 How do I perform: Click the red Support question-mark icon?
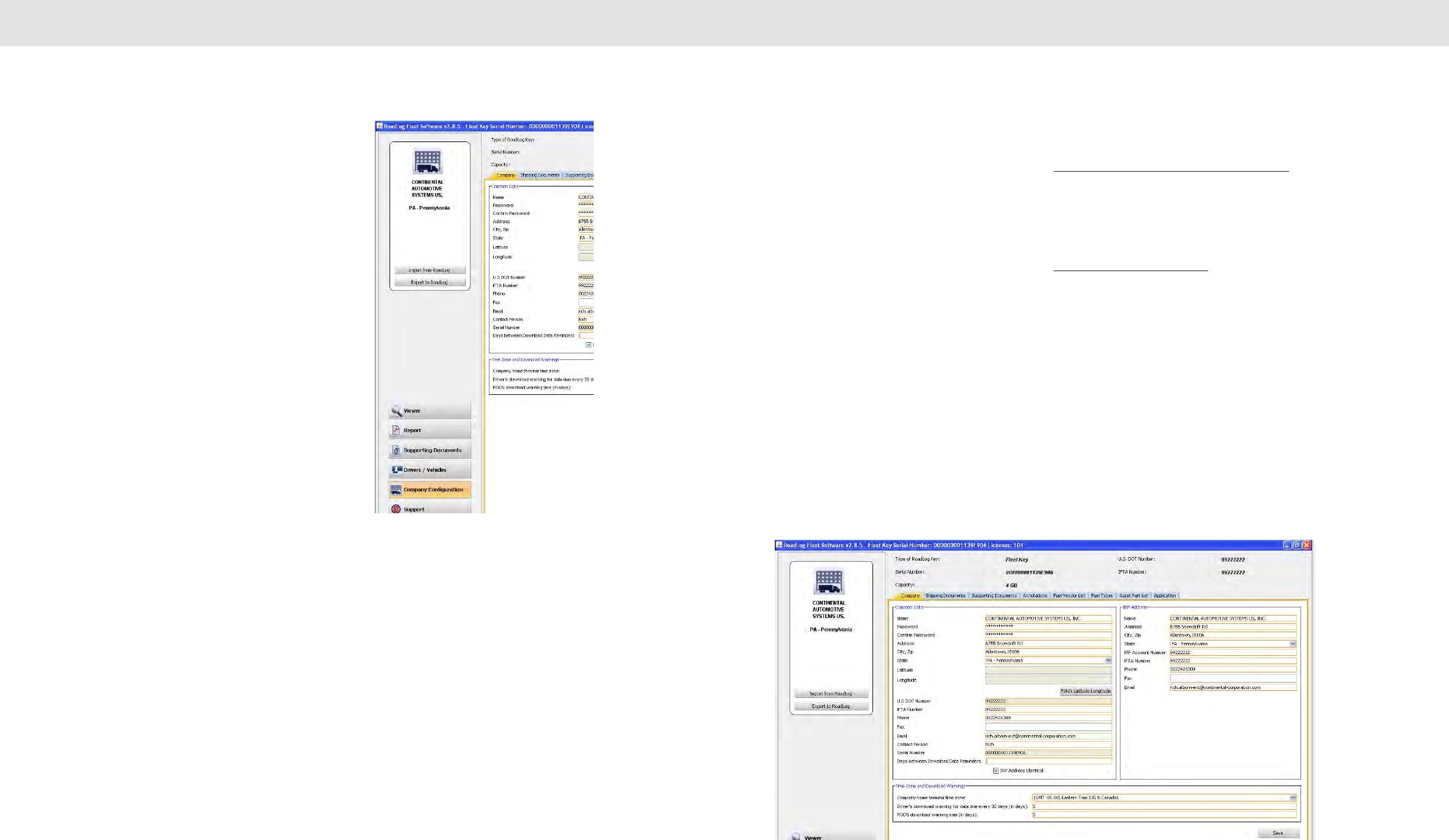[x=396, y=509]
